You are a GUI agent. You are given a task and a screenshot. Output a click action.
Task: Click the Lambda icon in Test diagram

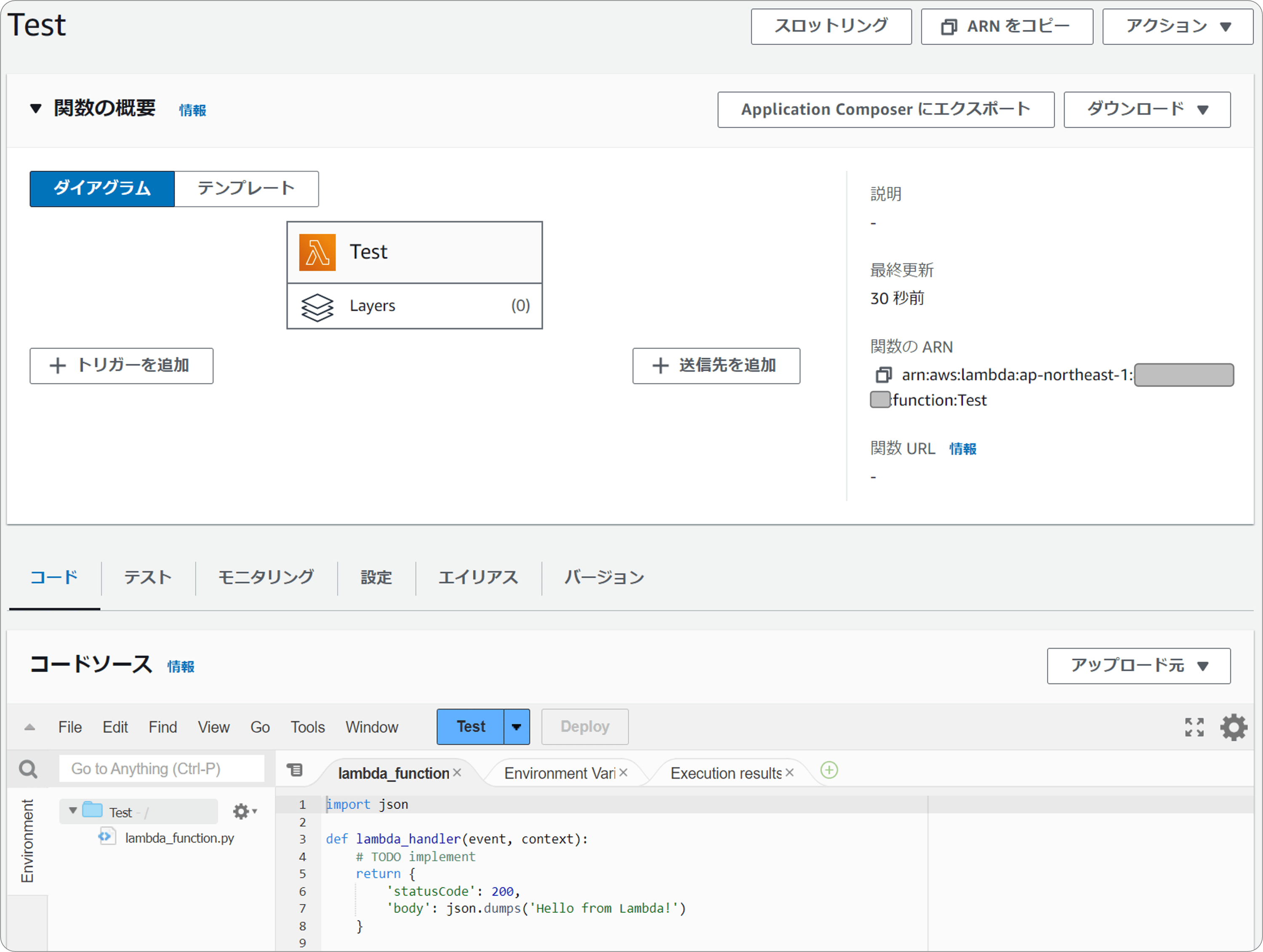point(317,252)
